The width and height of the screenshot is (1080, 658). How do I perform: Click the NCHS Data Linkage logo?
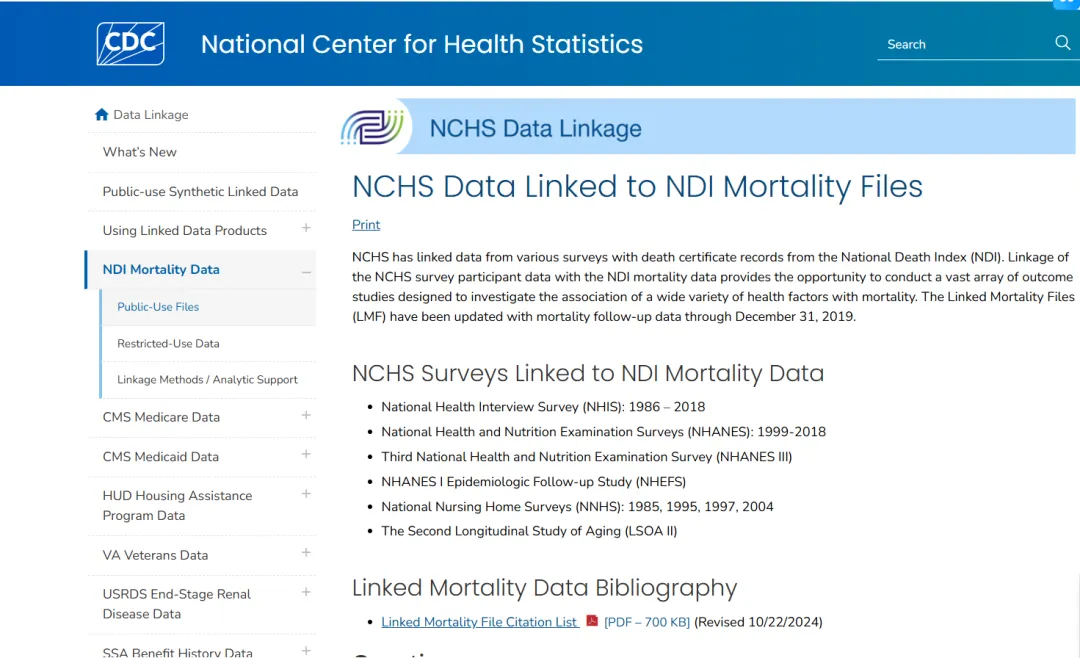tap(373, 127)
